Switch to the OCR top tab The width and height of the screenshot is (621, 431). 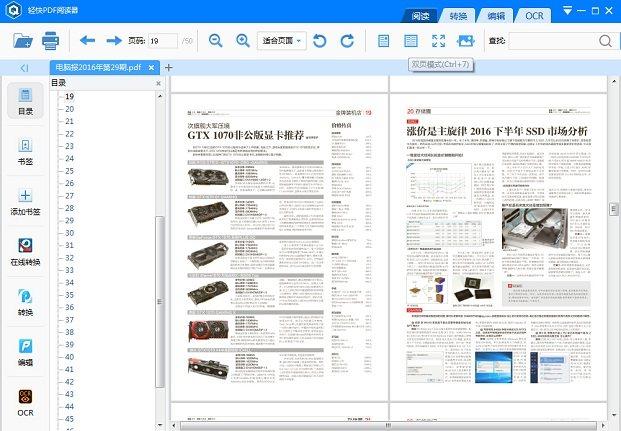click(x=534, y=15)
